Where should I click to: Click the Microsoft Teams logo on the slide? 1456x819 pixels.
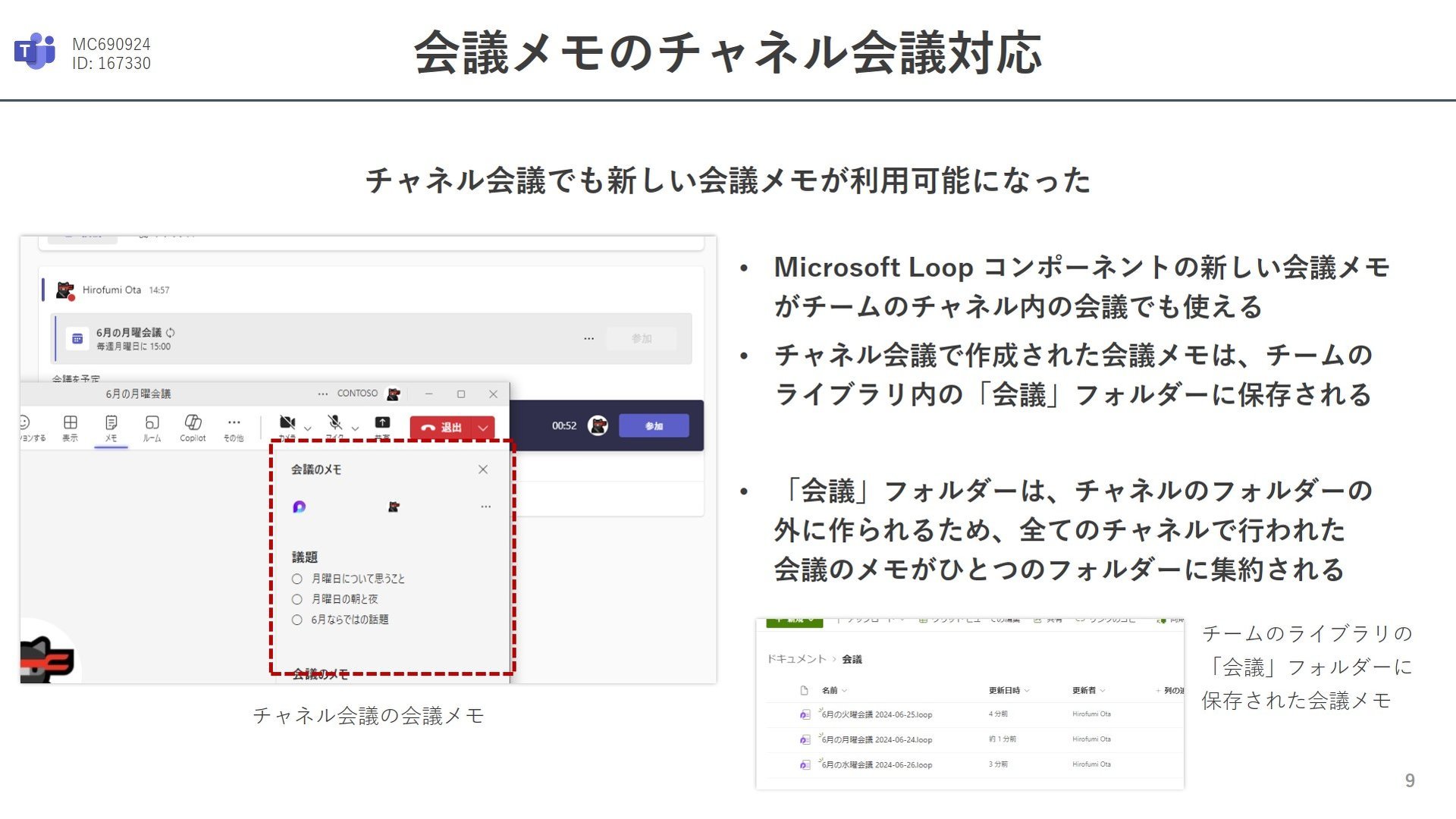click(x=35, y=52)
